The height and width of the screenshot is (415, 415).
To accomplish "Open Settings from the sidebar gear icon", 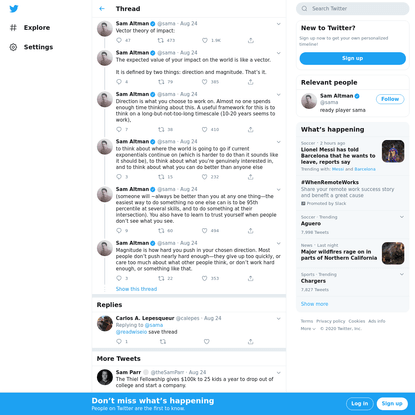I will tap(13, 47).
